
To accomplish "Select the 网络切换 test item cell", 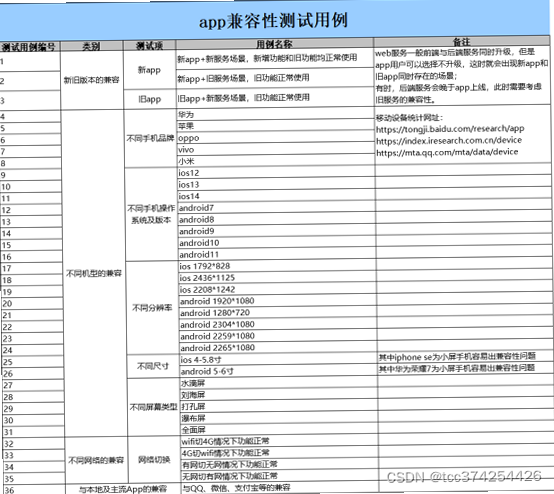I will pyautogui.click(x=154, y=459).
